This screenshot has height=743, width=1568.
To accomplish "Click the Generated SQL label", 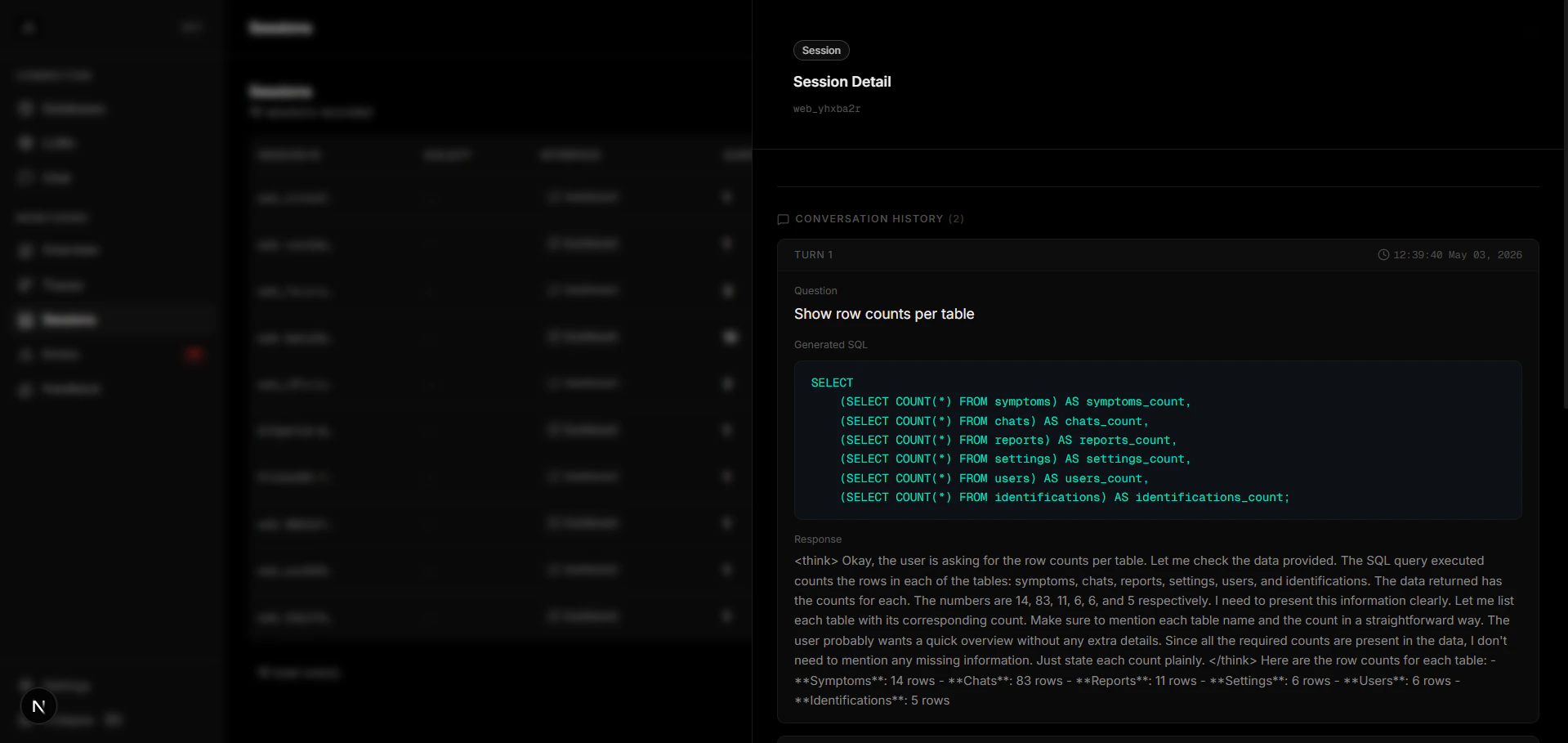I will [830, 345].
